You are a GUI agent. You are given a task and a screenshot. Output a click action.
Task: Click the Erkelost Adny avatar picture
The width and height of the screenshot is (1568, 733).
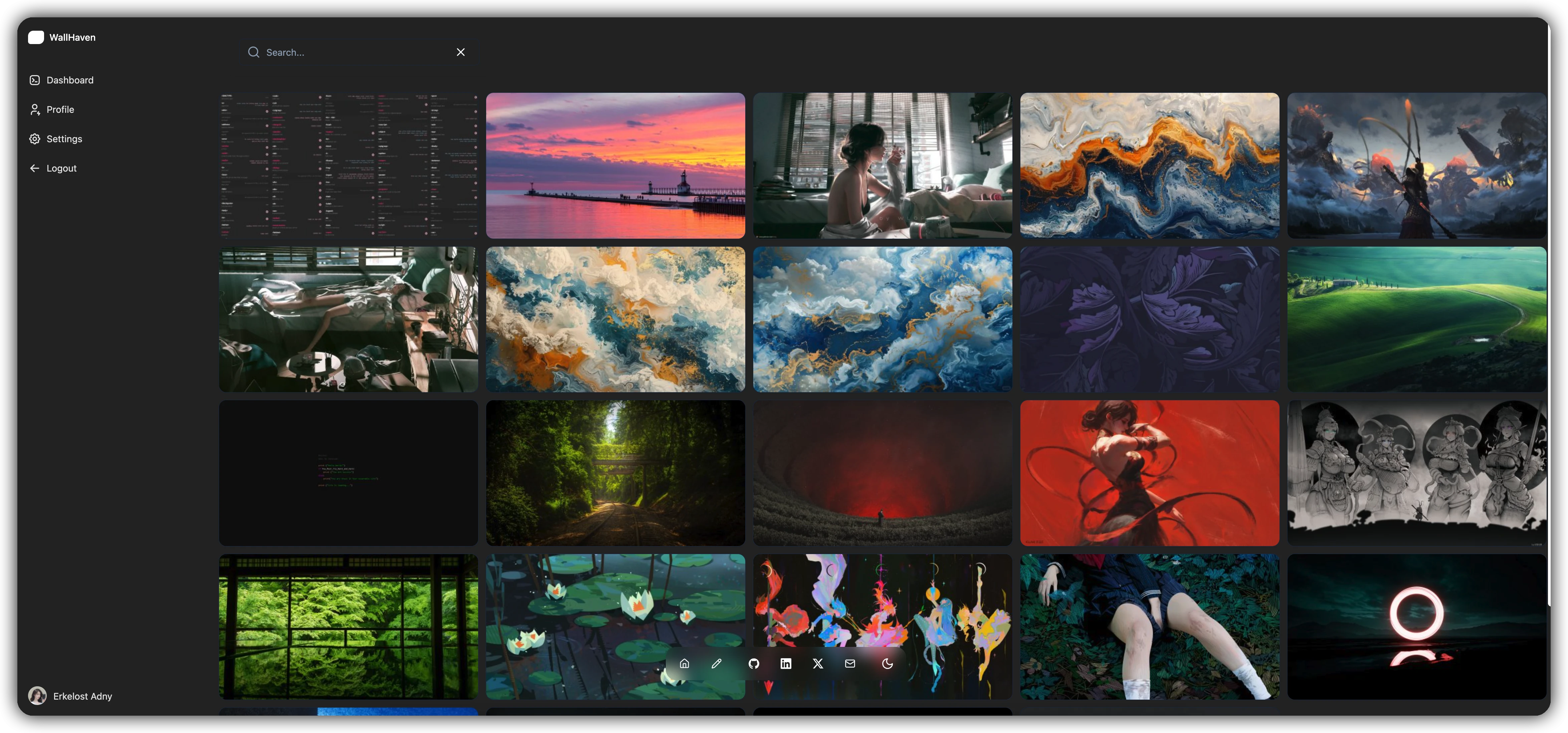tap(37, 696)
